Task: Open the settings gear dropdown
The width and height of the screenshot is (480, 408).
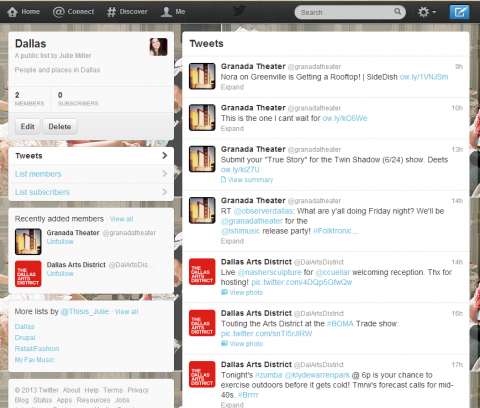Action: pyautogui.click(x=427, y=12)
